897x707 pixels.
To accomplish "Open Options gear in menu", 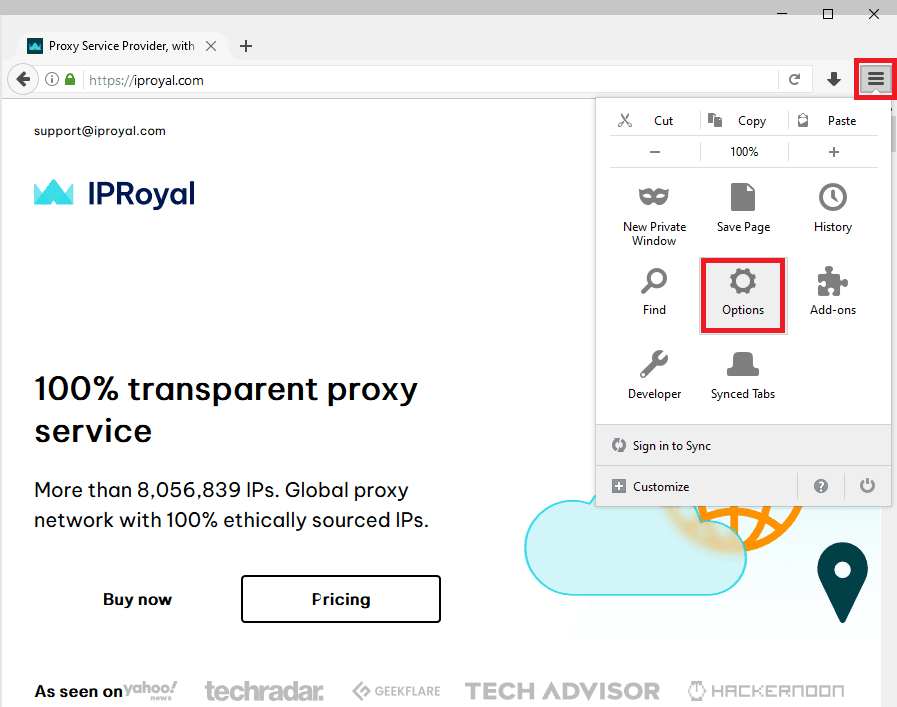I will [x=743, y=295].
